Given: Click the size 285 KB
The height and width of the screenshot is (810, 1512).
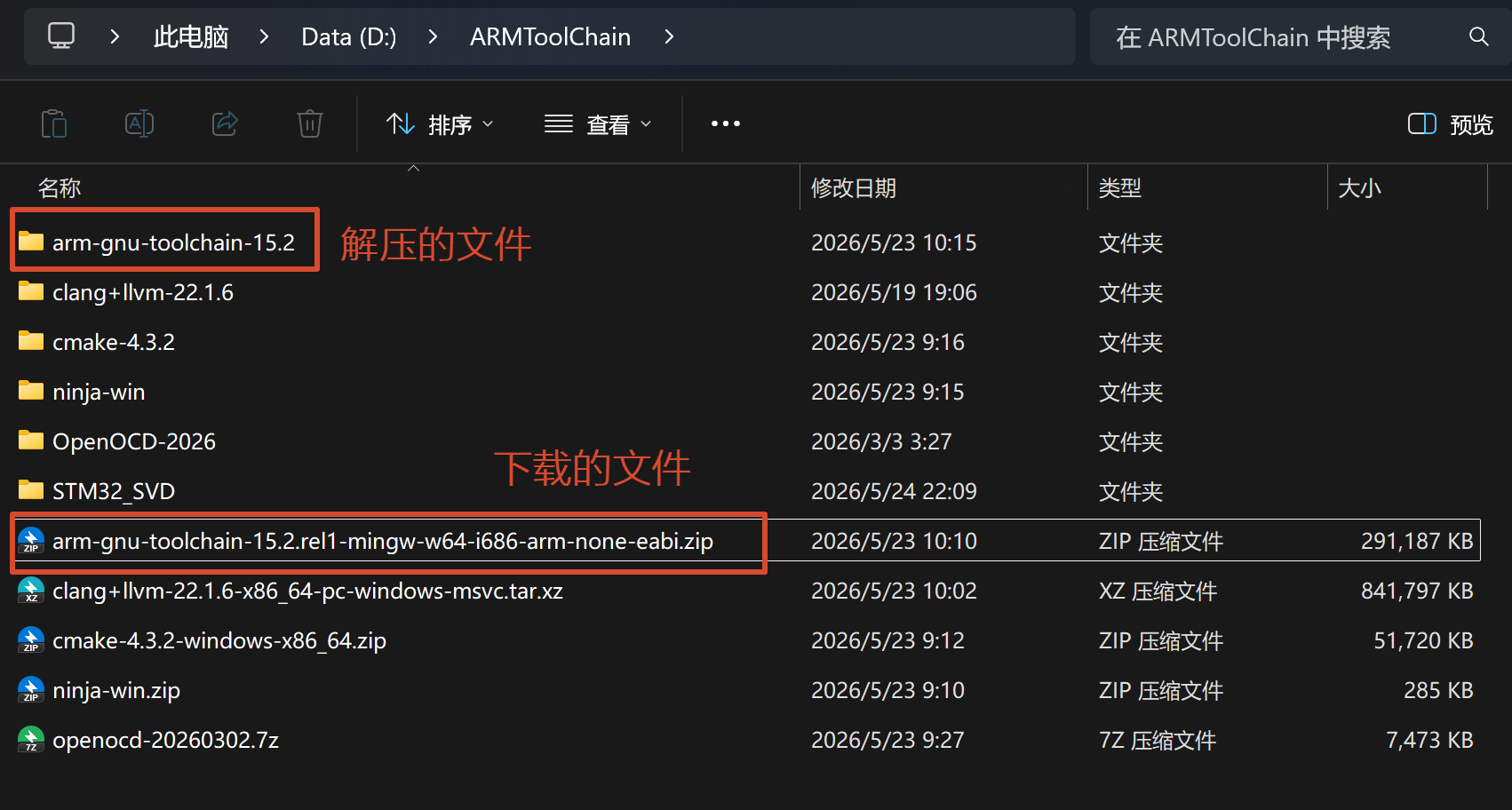Looking at the screenshot, I should pos(1438,690).
